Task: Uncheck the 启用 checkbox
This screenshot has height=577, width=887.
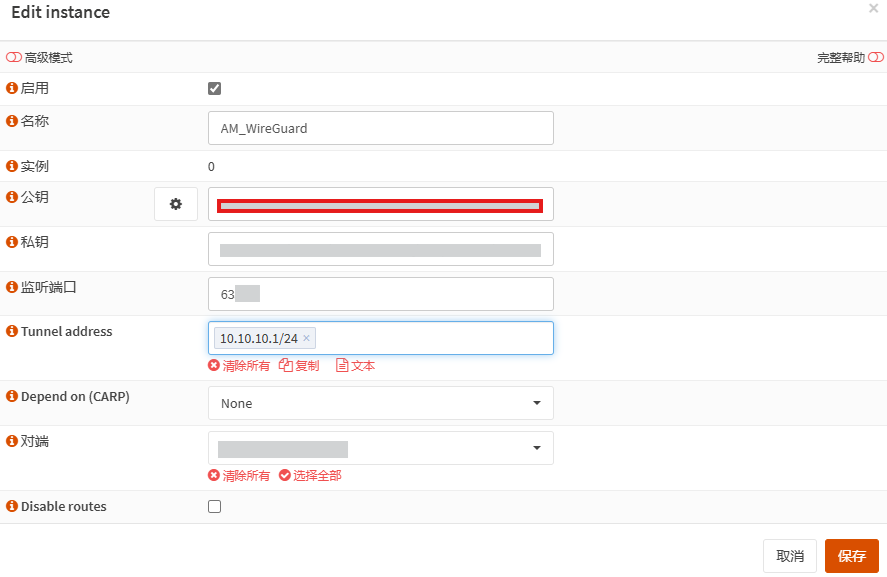Action: (x=214, y=88)
